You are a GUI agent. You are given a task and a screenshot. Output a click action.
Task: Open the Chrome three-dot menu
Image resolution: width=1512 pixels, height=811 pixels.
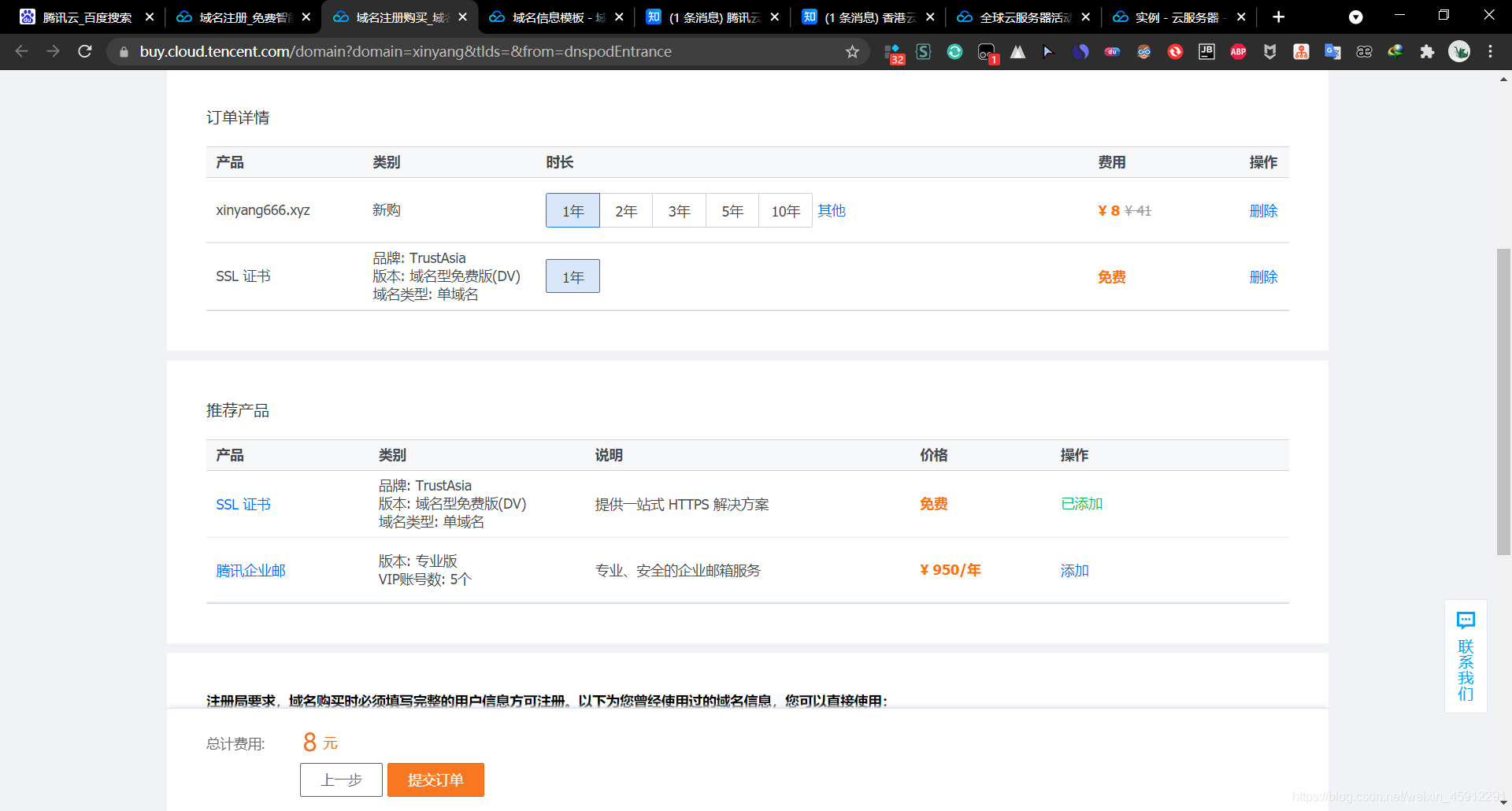tap(1490, 52)
